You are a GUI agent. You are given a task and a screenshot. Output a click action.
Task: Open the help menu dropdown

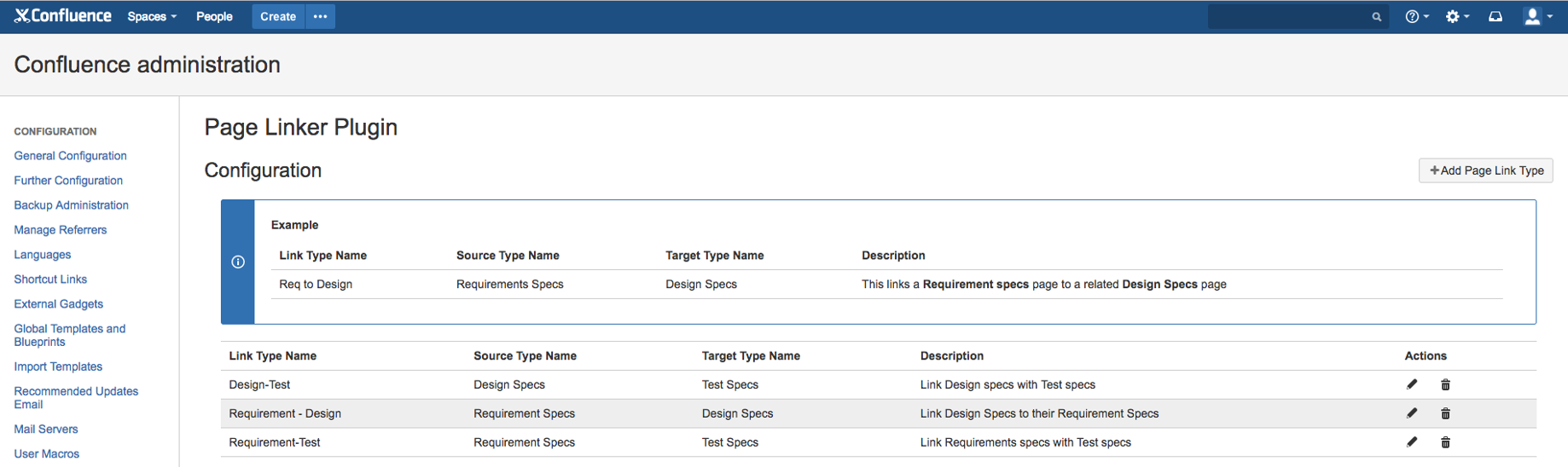(x=1416, y=16)
